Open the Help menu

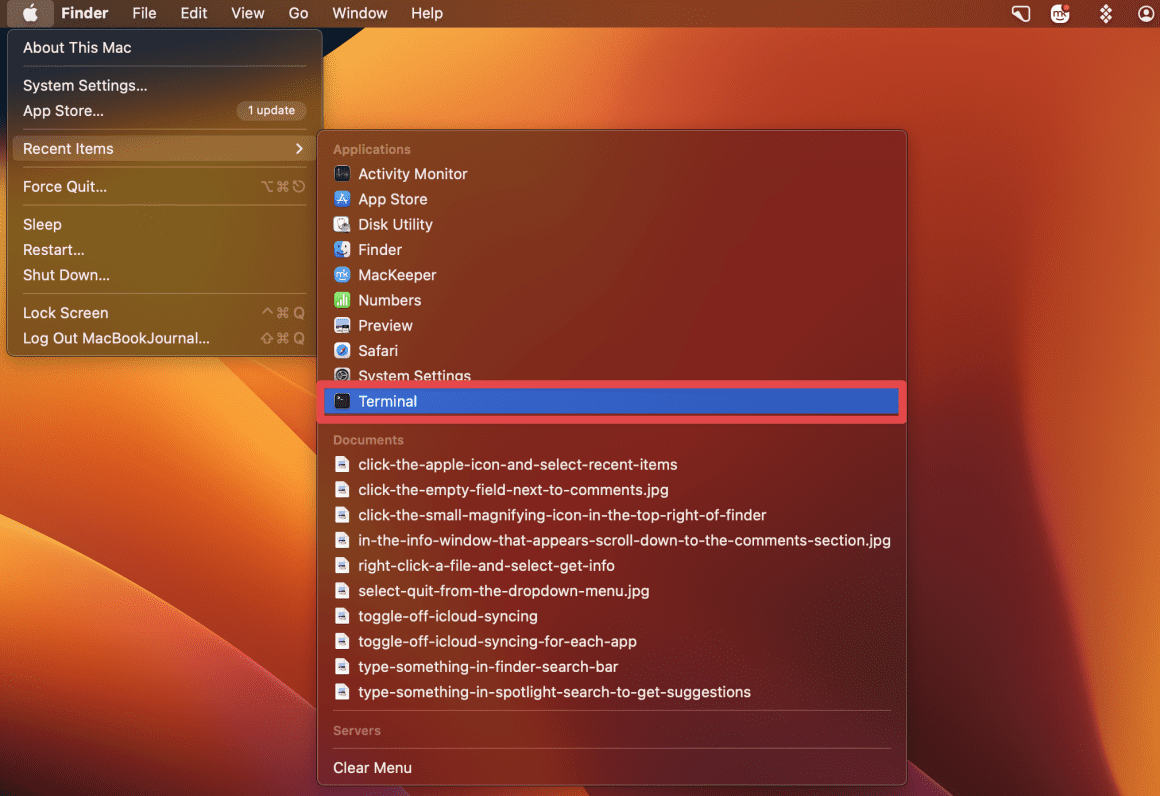pos(427,13)
